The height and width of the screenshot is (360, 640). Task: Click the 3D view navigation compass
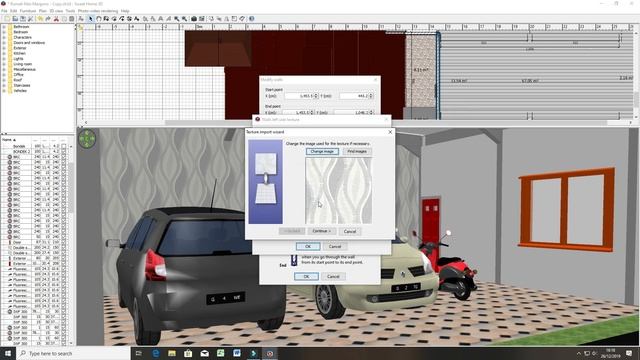(87, 139)
